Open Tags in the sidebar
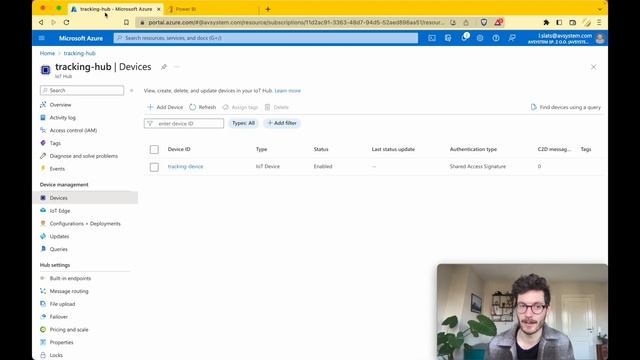The image size is (640, 360). [x=55, y=143]
